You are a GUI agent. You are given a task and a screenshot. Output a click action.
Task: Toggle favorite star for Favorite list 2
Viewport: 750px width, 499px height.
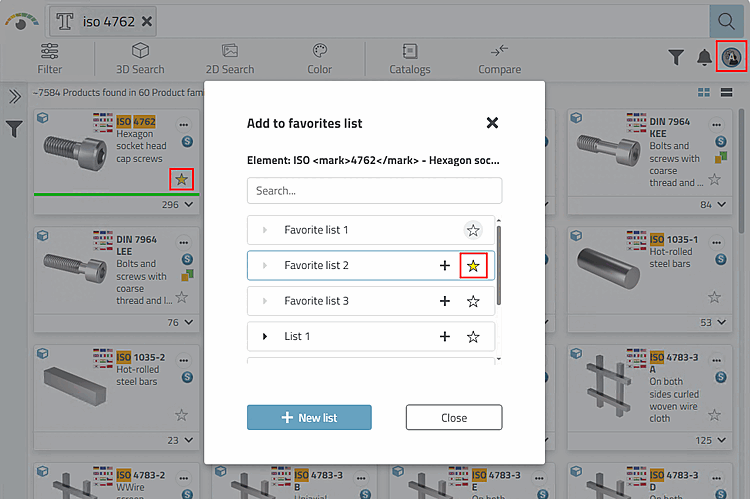click(473, 266)
